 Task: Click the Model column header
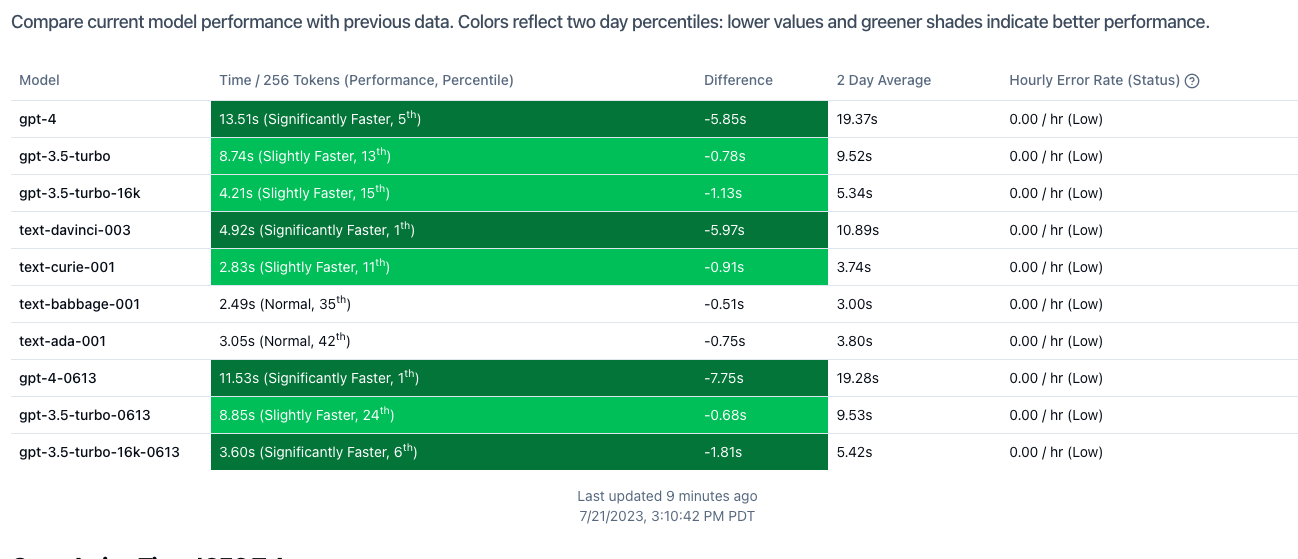click(40, 80)
